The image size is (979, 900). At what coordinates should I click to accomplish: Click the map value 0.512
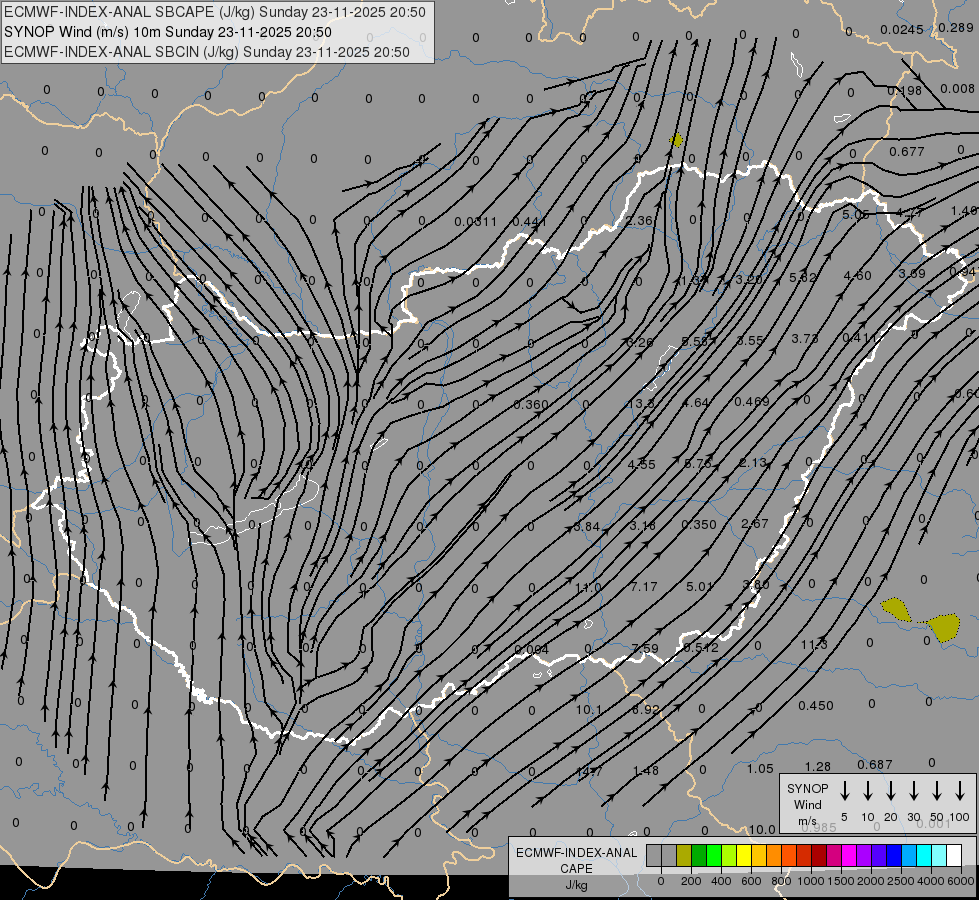(701, 648)
